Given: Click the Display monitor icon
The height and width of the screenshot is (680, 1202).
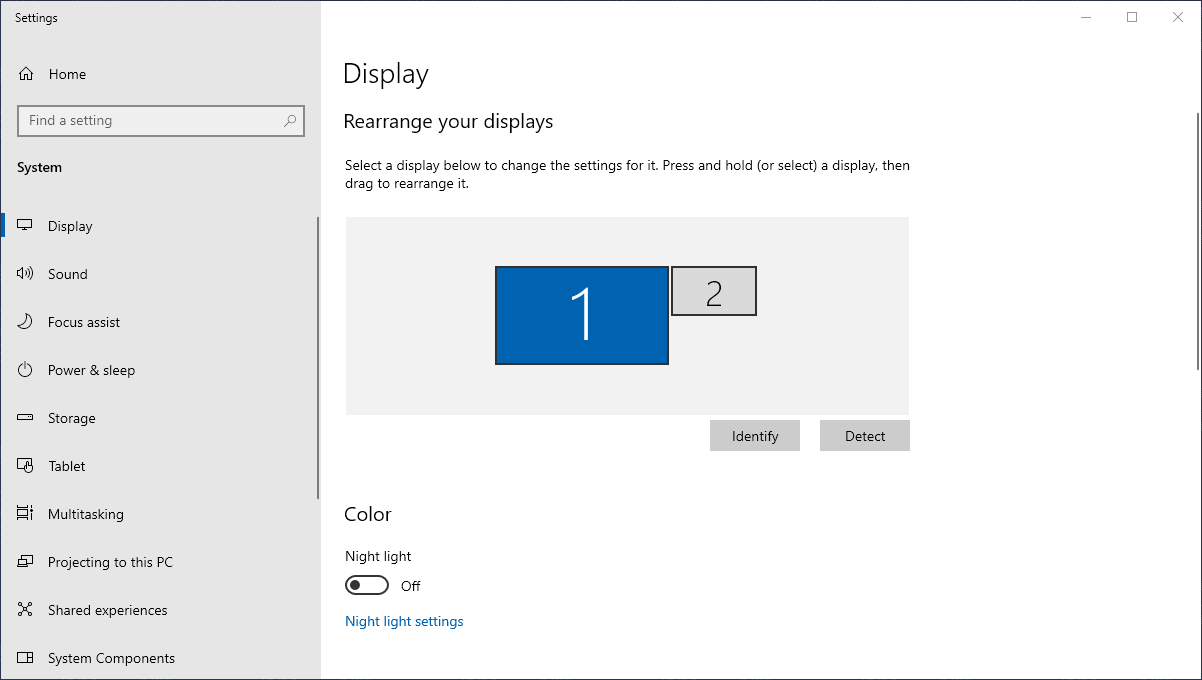Looking at the screenshot, I should pos(26,226).
